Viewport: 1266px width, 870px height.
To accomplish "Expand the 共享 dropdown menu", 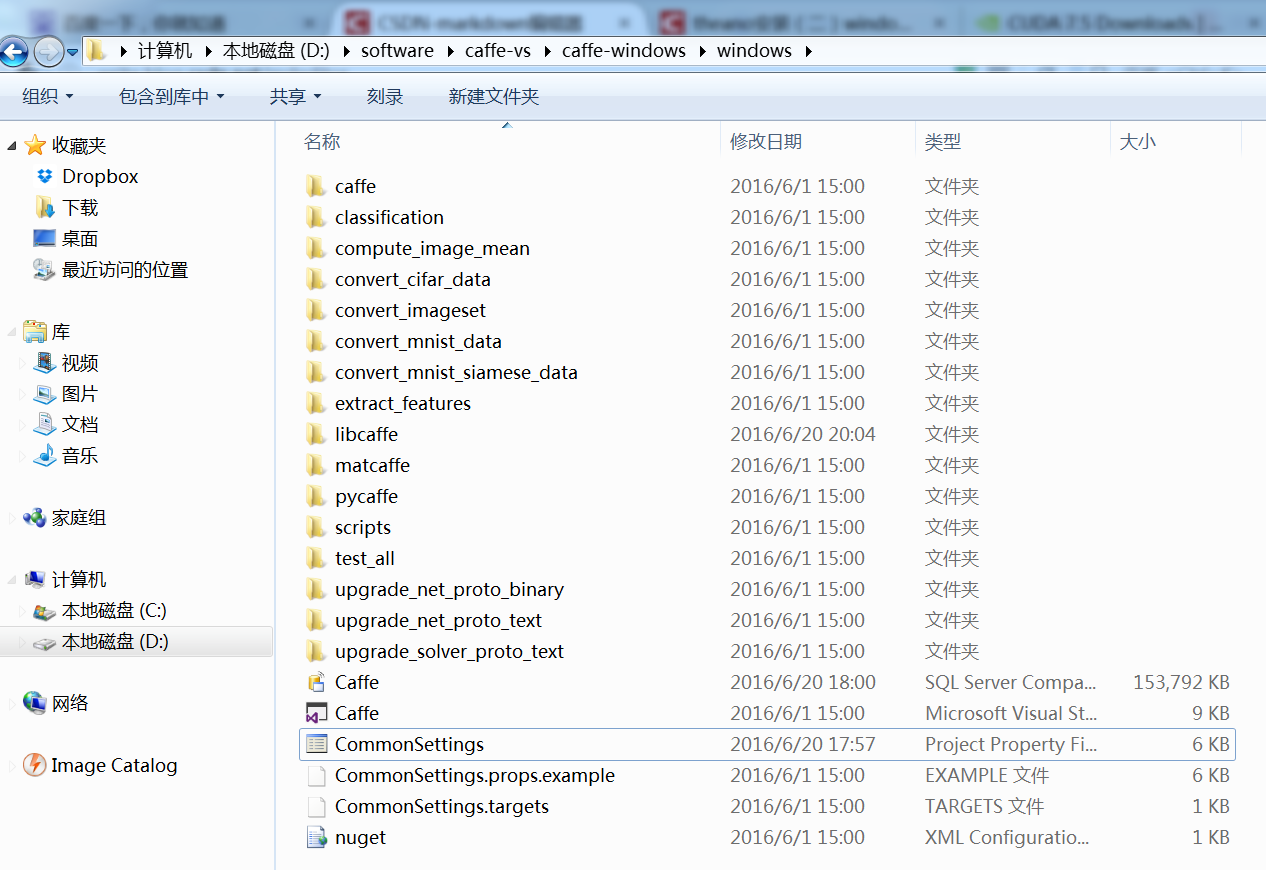I will click(295, 96).
